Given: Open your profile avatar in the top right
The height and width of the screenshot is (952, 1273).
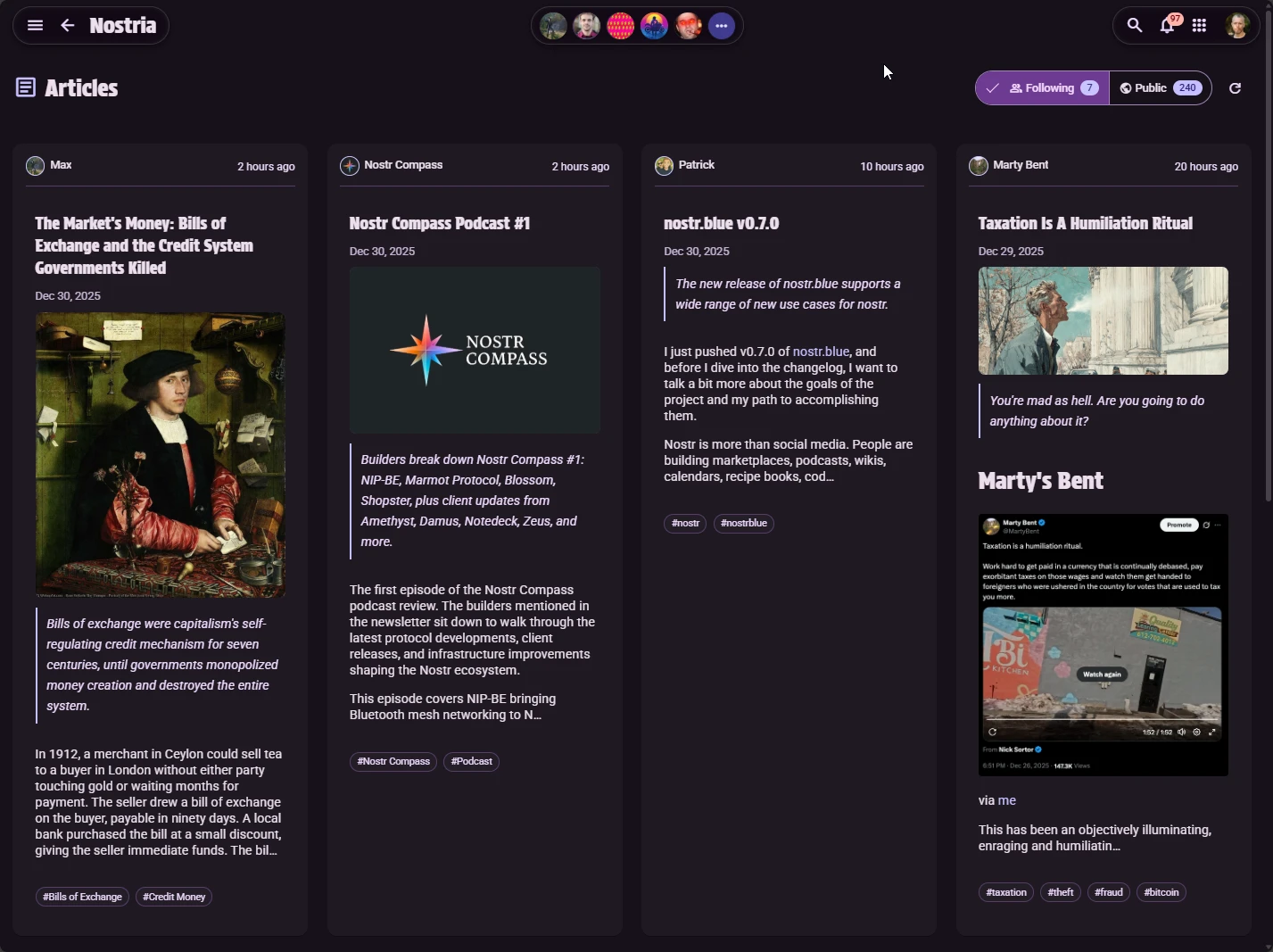Looking at the screenshot, I should click(1238, 25).
